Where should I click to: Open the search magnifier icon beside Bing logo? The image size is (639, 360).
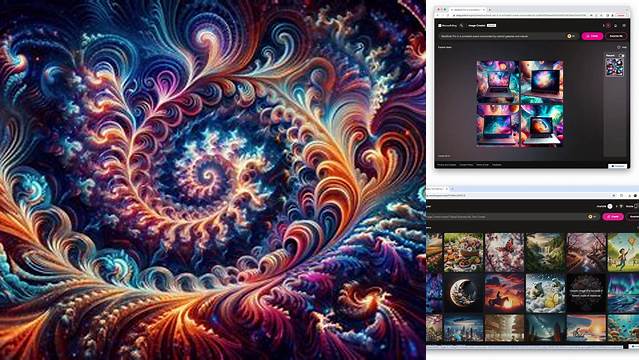click(x=462, y=25)
